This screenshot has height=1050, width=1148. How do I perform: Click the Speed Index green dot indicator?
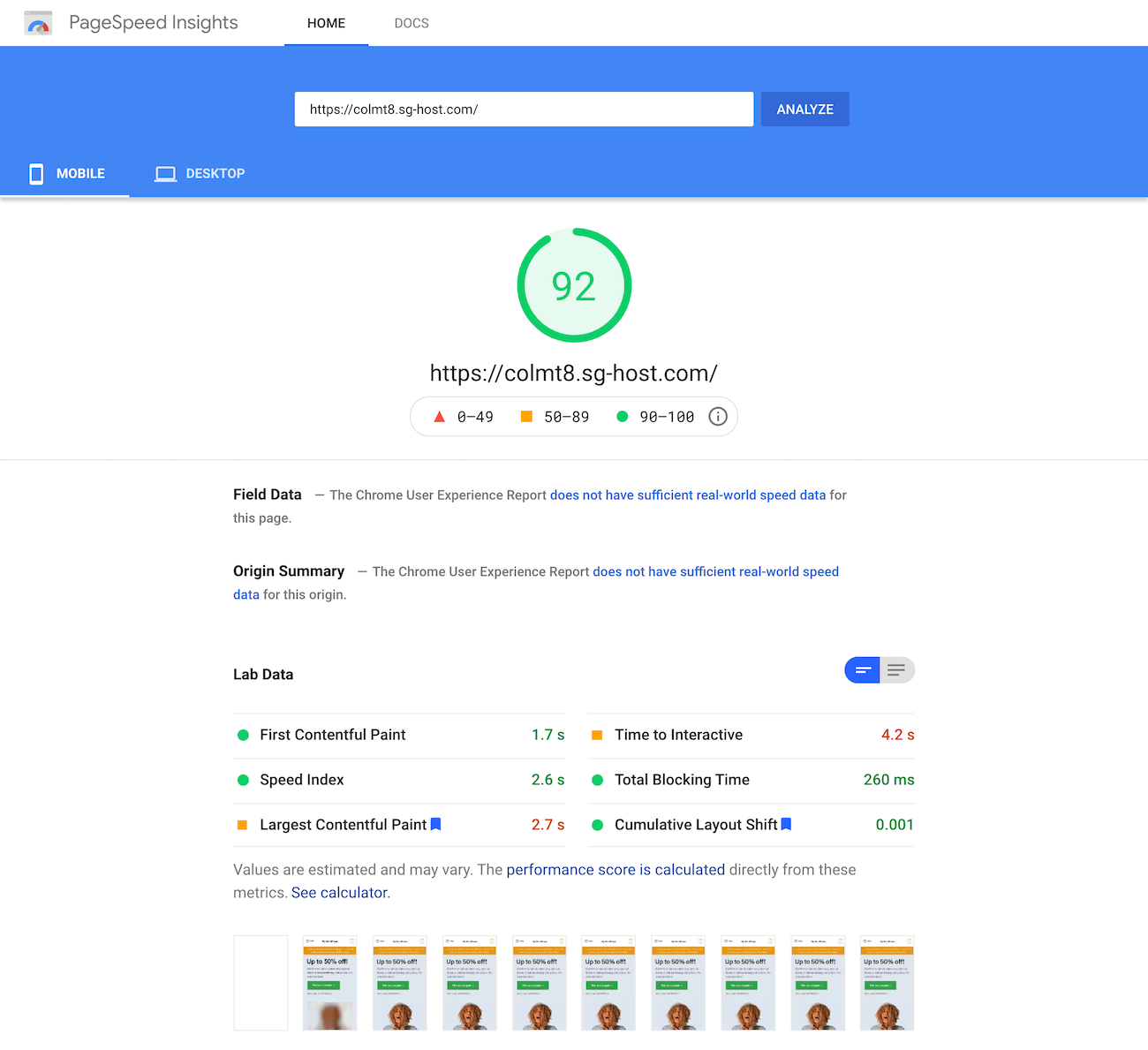tap(243, 780)
